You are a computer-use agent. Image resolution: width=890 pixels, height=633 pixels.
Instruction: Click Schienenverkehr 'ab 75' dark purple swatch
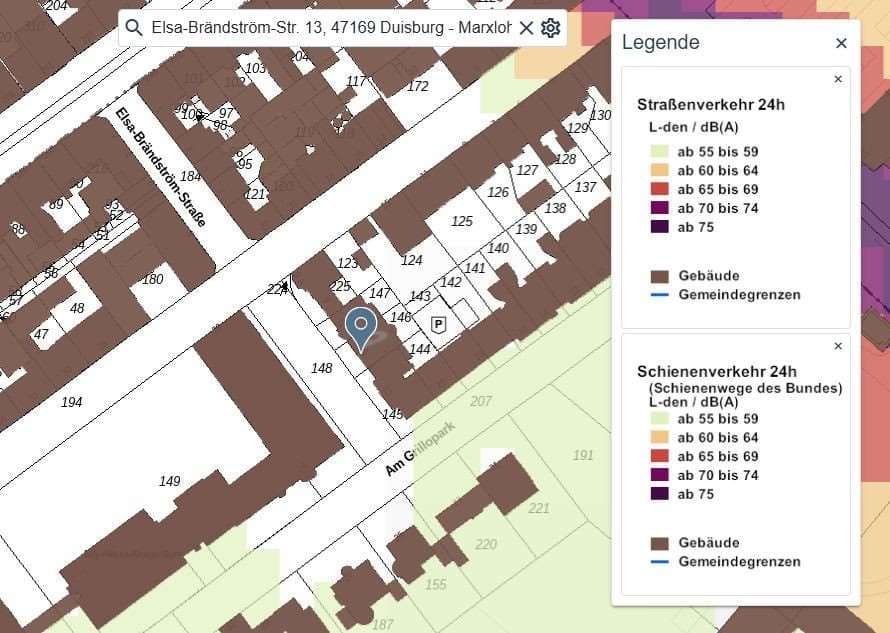(660, 494)
